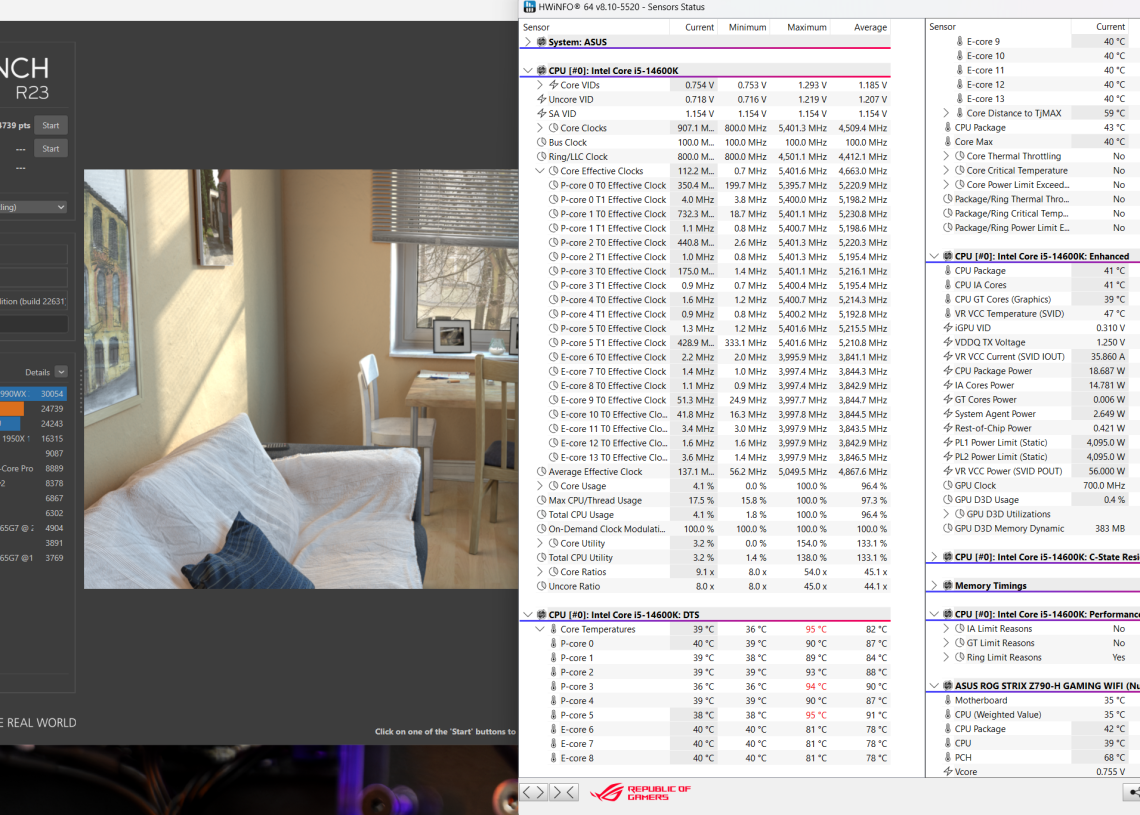
Task: Click Cinebench Start button on the '---' score row
Action: (51, 149)
